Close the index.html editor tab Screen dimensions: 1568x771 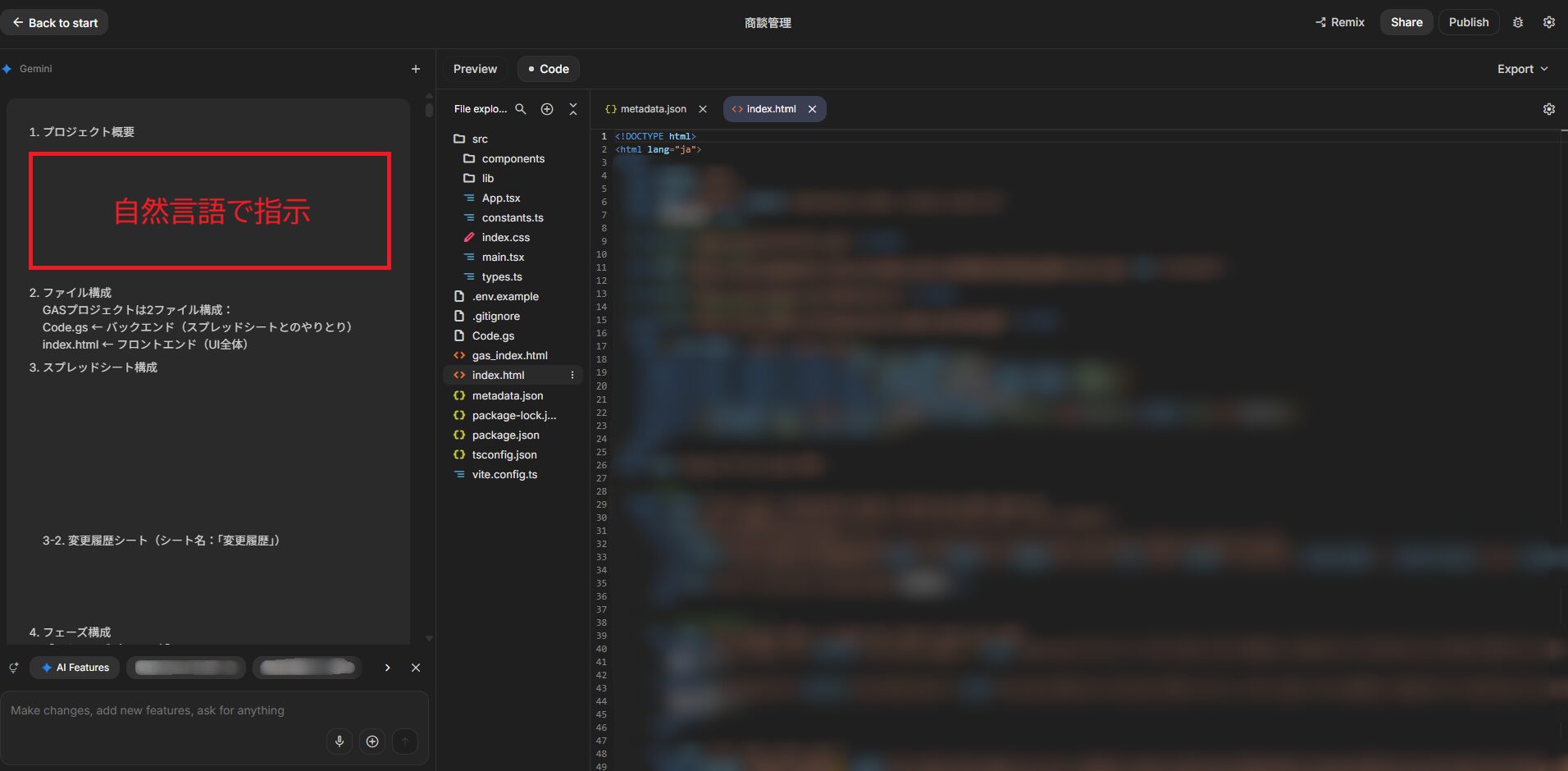(x=812, y=109)
